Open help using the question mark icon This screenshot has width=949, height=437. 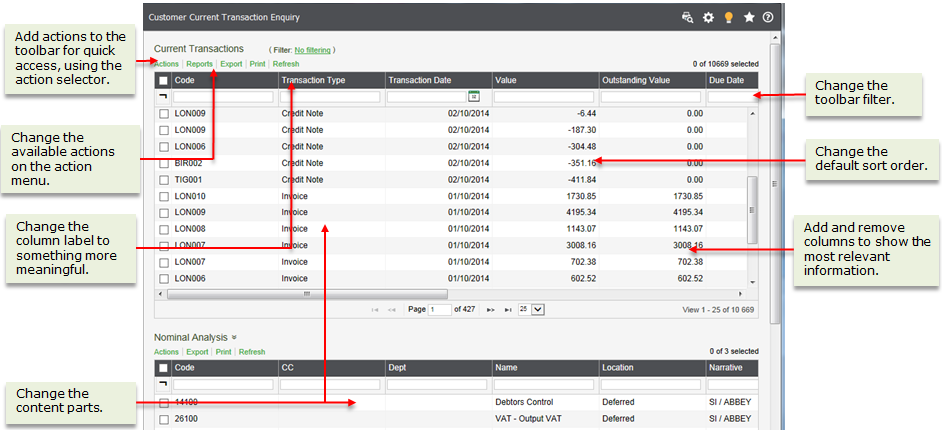[768, 18]
